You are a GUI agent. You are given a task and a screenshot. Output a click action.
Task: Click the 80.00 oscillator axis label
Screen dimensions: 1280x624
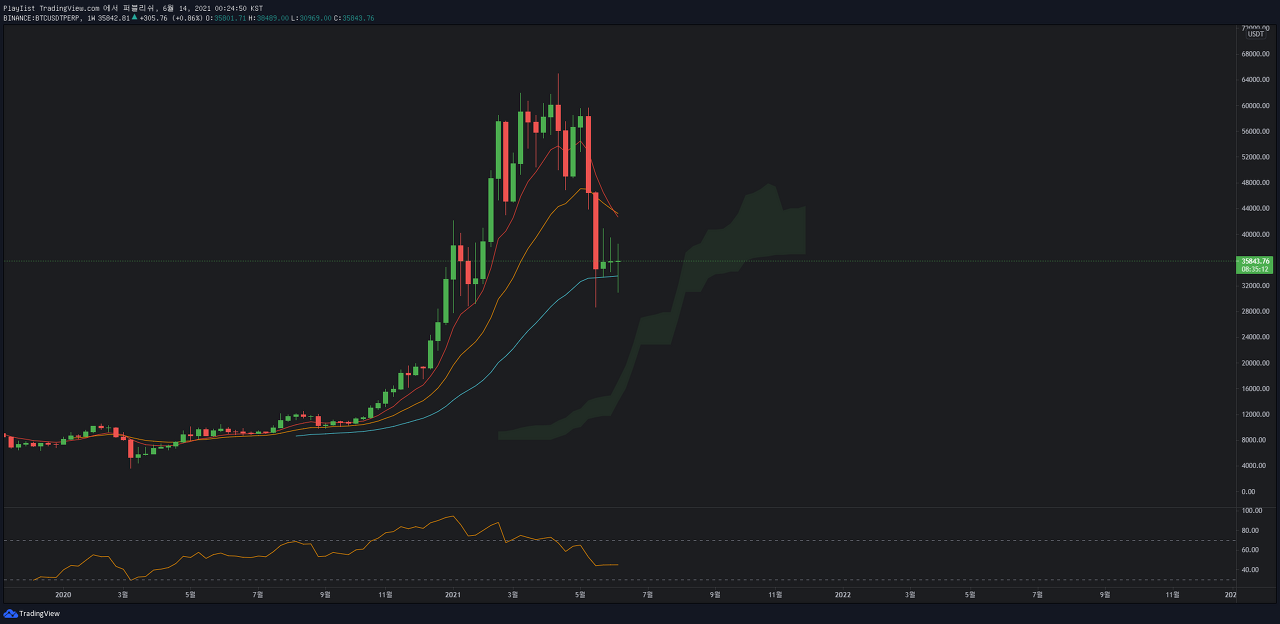[x=1252, y=530]
